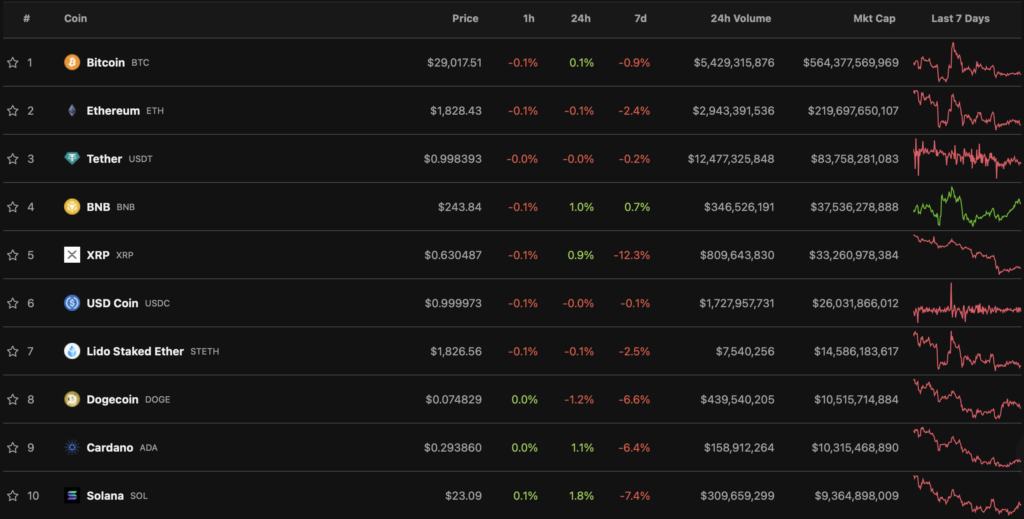
Task: Click the Bitcoin coin logo icon
Action: (72, 62)
